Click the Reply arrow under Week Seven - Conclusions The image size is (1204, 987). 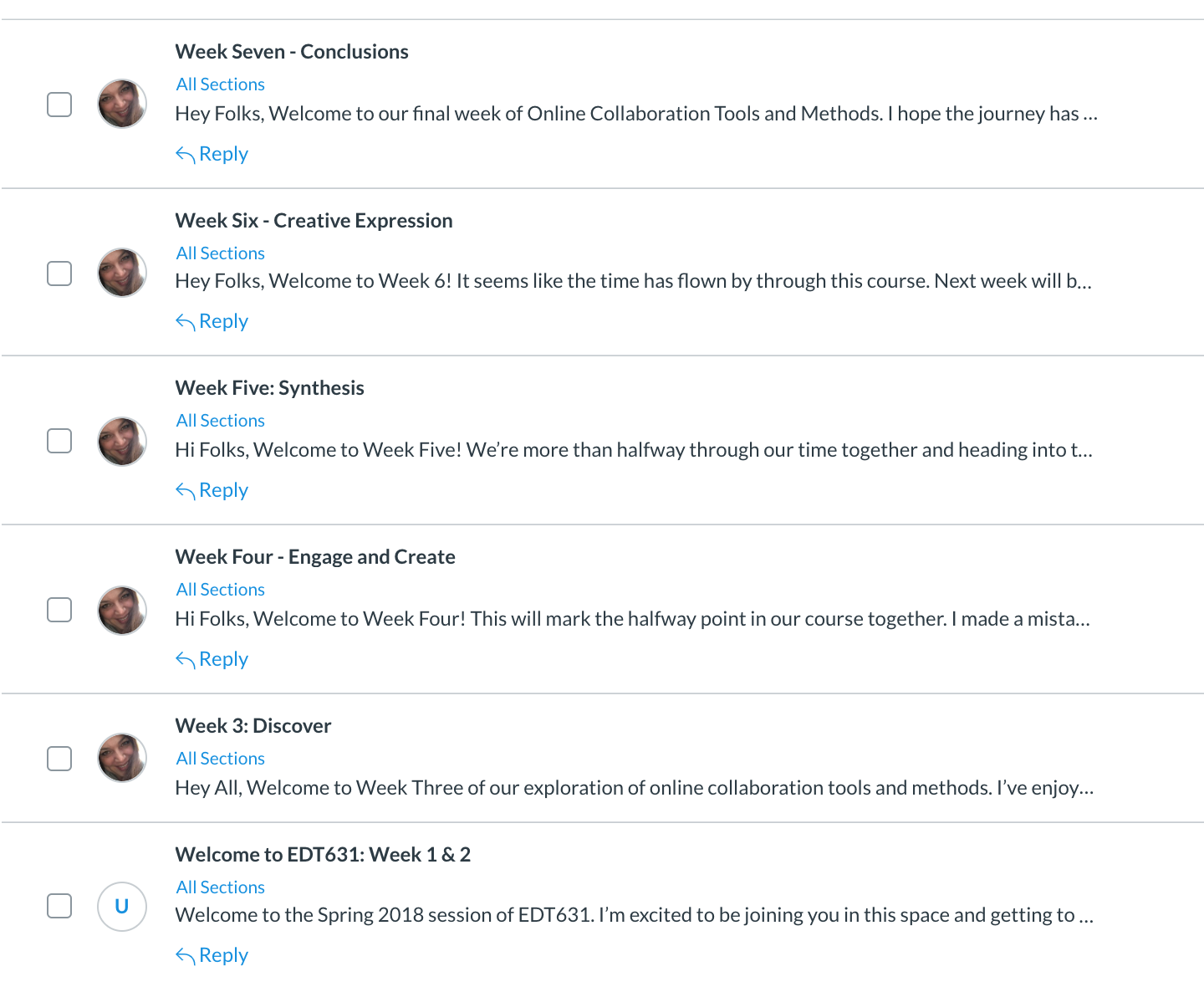point(185,154)
